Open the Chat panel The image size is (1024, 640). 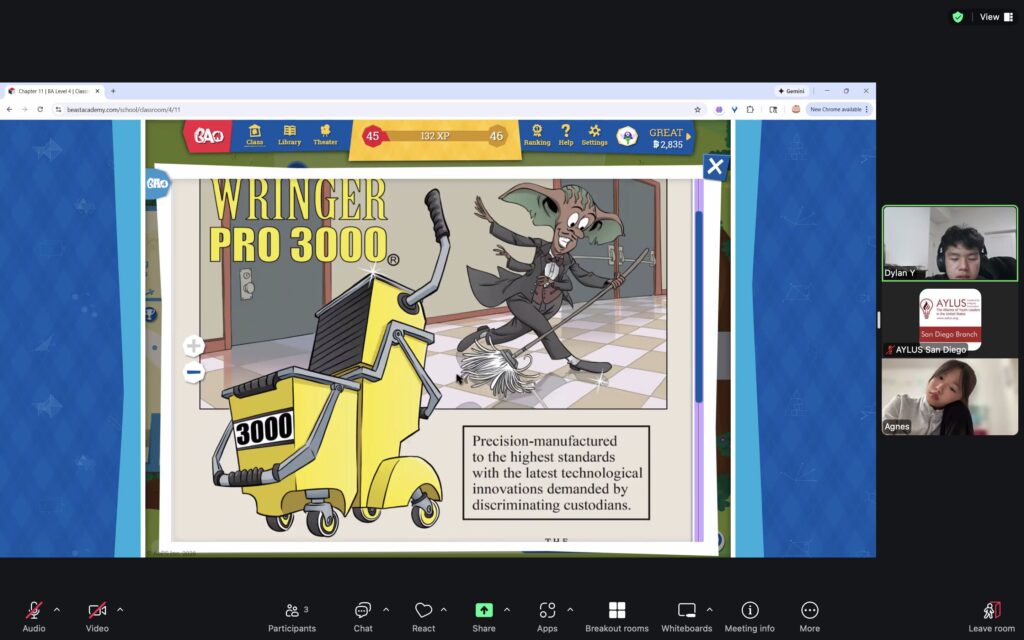coord(363,611)
